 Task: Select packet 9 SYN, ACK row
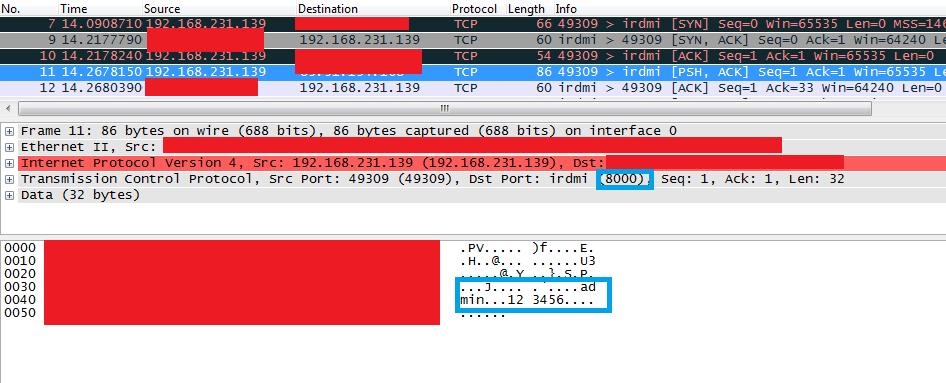tap(473, 40)
